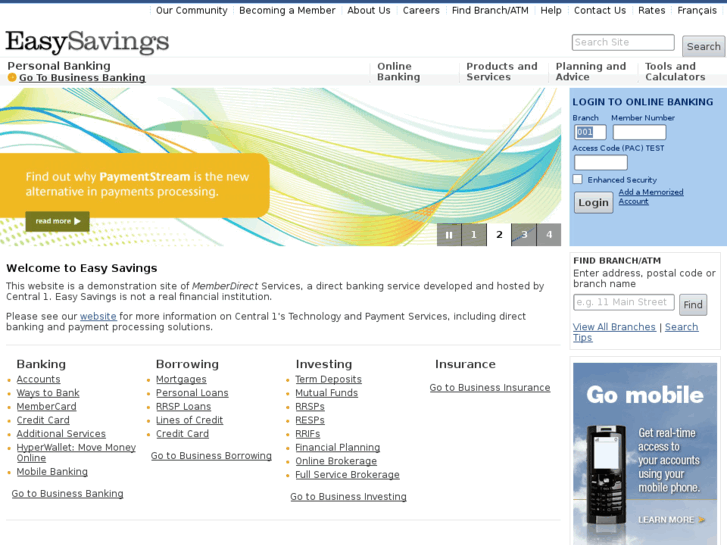Focus the Access Code (PAC) field
Viewport: 727px width, 545px height.
[x=600, y=162]
